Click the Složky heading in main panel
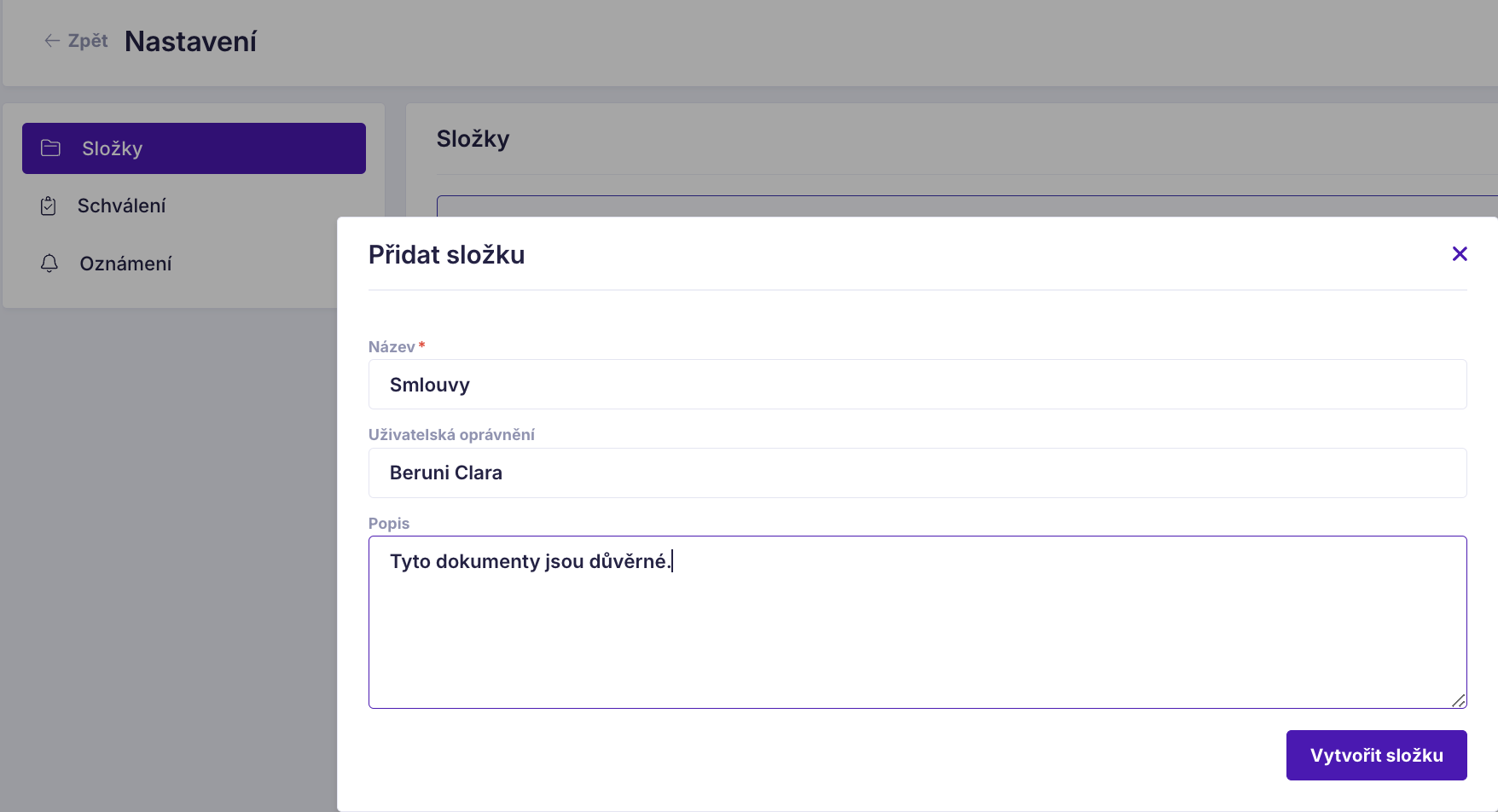1498x812 pixels. coord(473,138)
